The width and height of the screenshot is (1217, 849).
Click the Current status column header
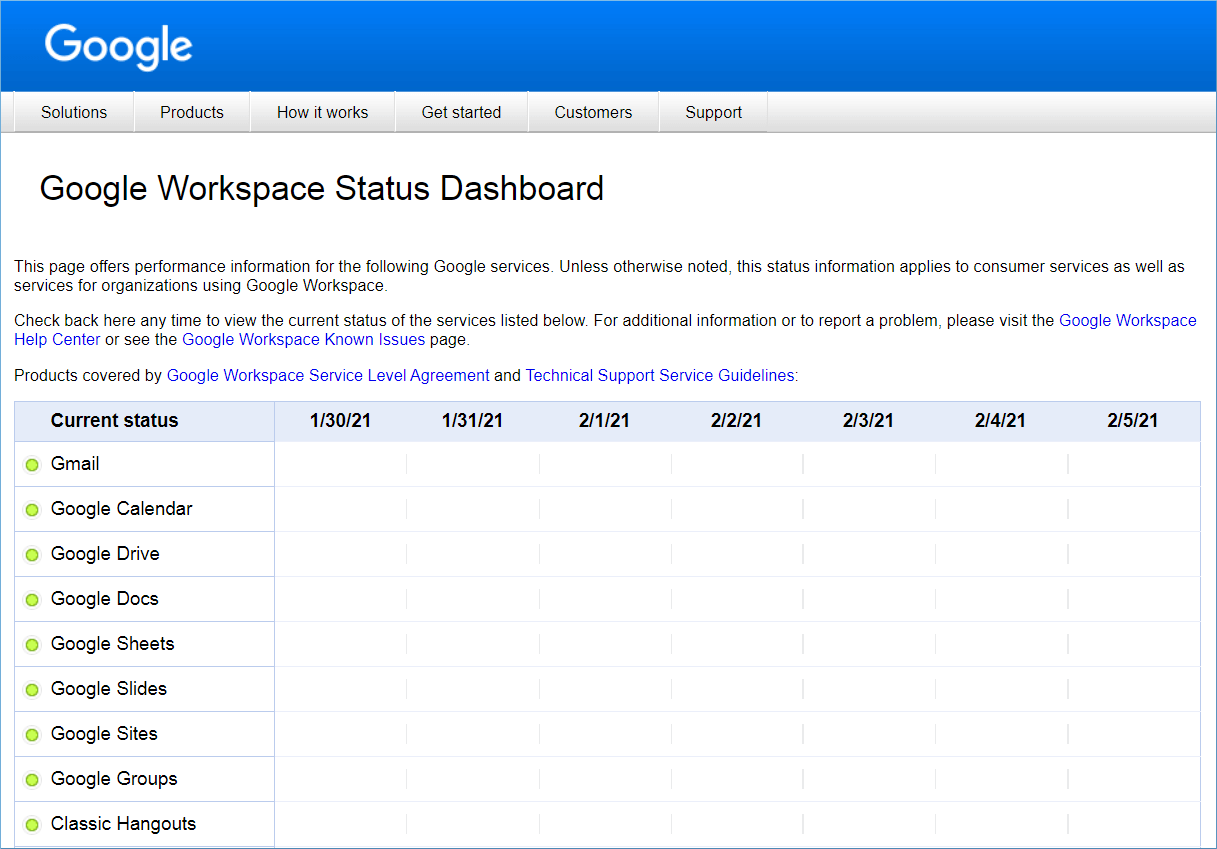pyautogui.click(x=114, y=421)
